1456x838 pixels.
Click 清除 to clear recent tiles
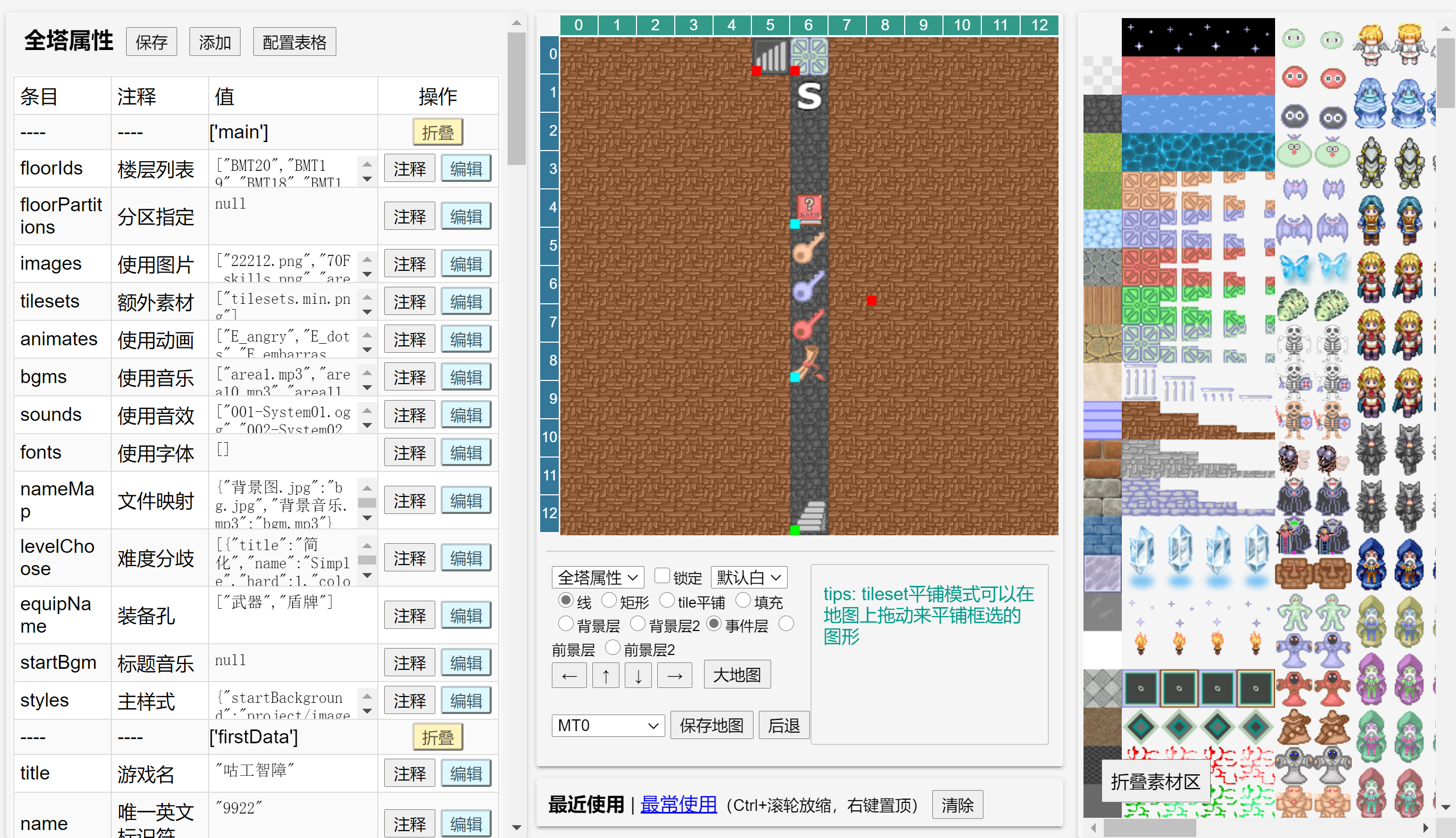[957, 804]
